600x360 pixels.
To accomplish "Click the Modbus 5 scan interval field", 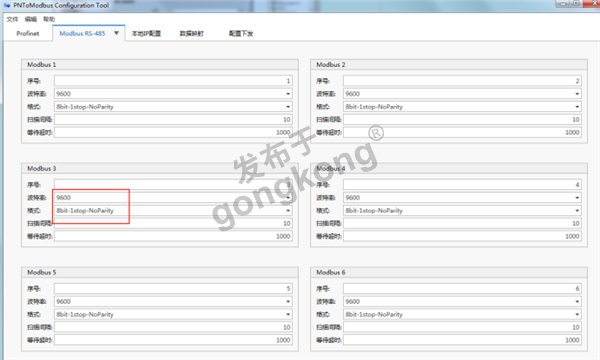I will (173, 327).
